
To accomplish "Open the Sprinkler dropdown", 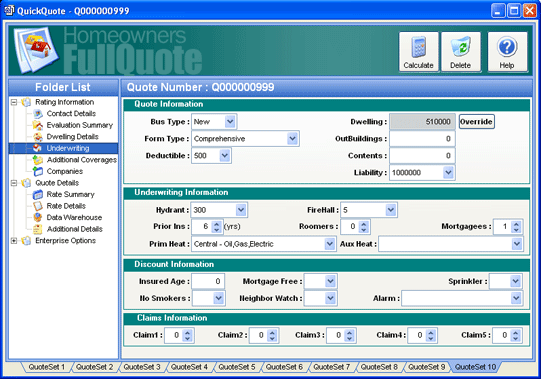I will [x=515, y=281].
